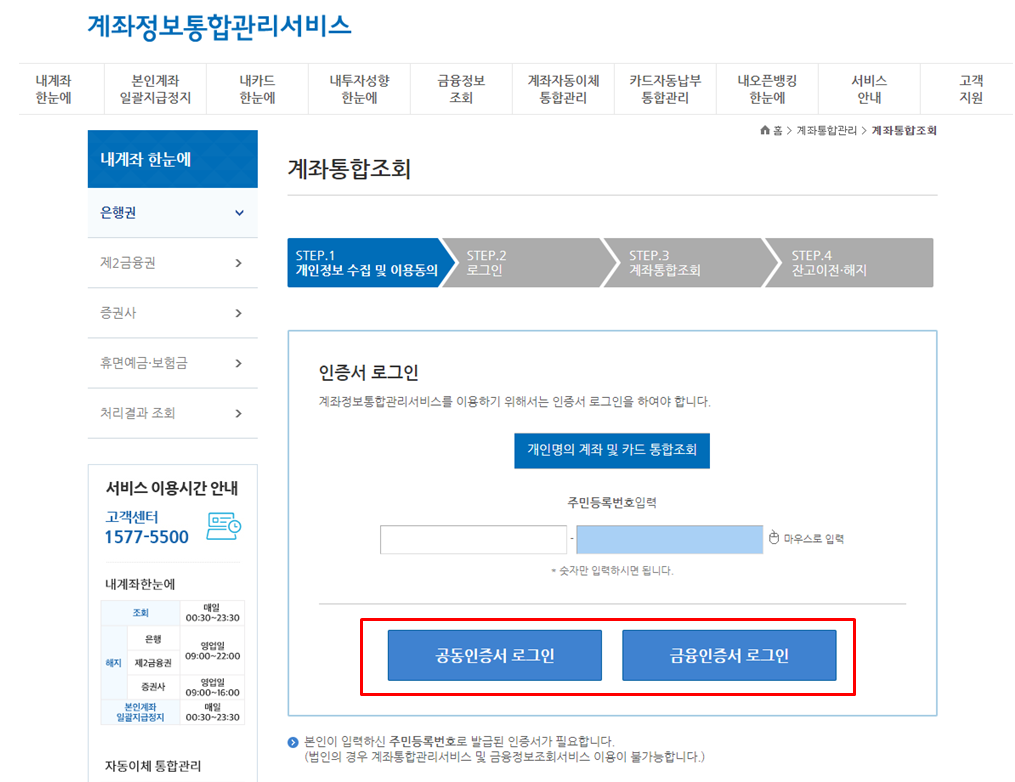This screenshot has width=1015, height=782.
Task: Click the 공동인증서 로그인 button
Action: [494, 655]
